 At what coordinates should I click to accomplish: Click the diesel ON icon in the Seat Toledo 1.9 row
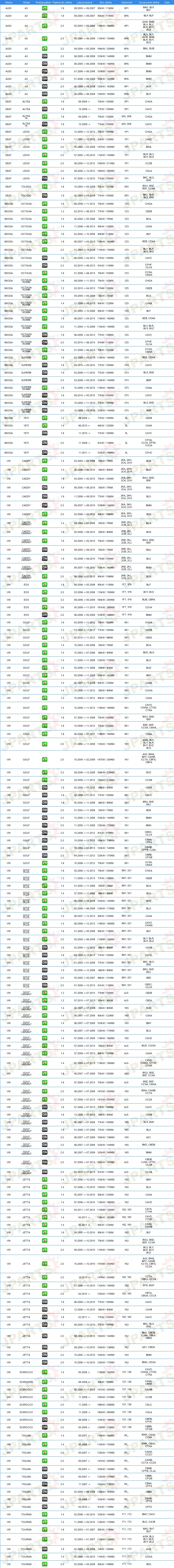point(45,195)
